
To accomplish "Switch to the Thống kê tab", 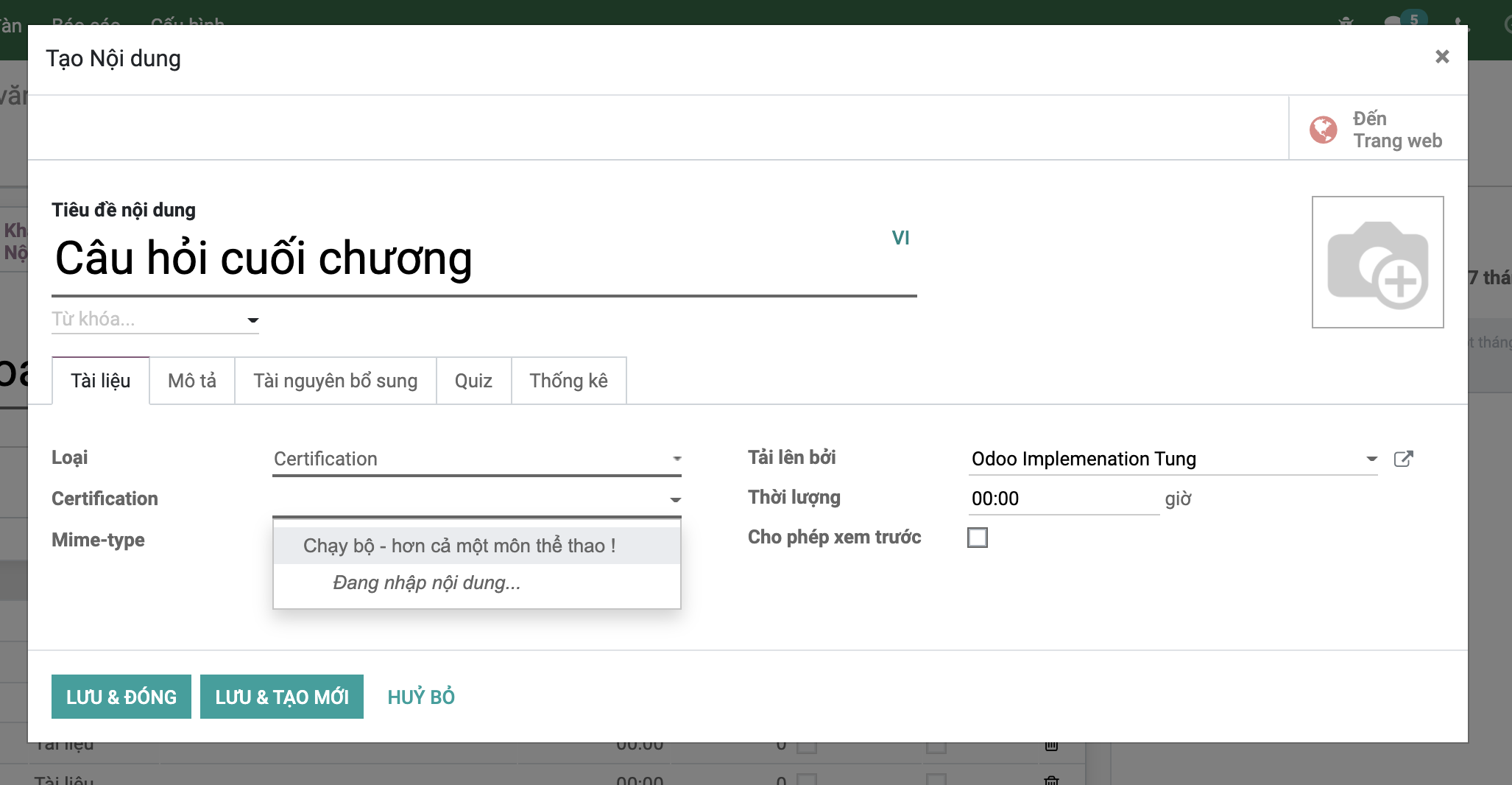I will [x=568, y=381].
